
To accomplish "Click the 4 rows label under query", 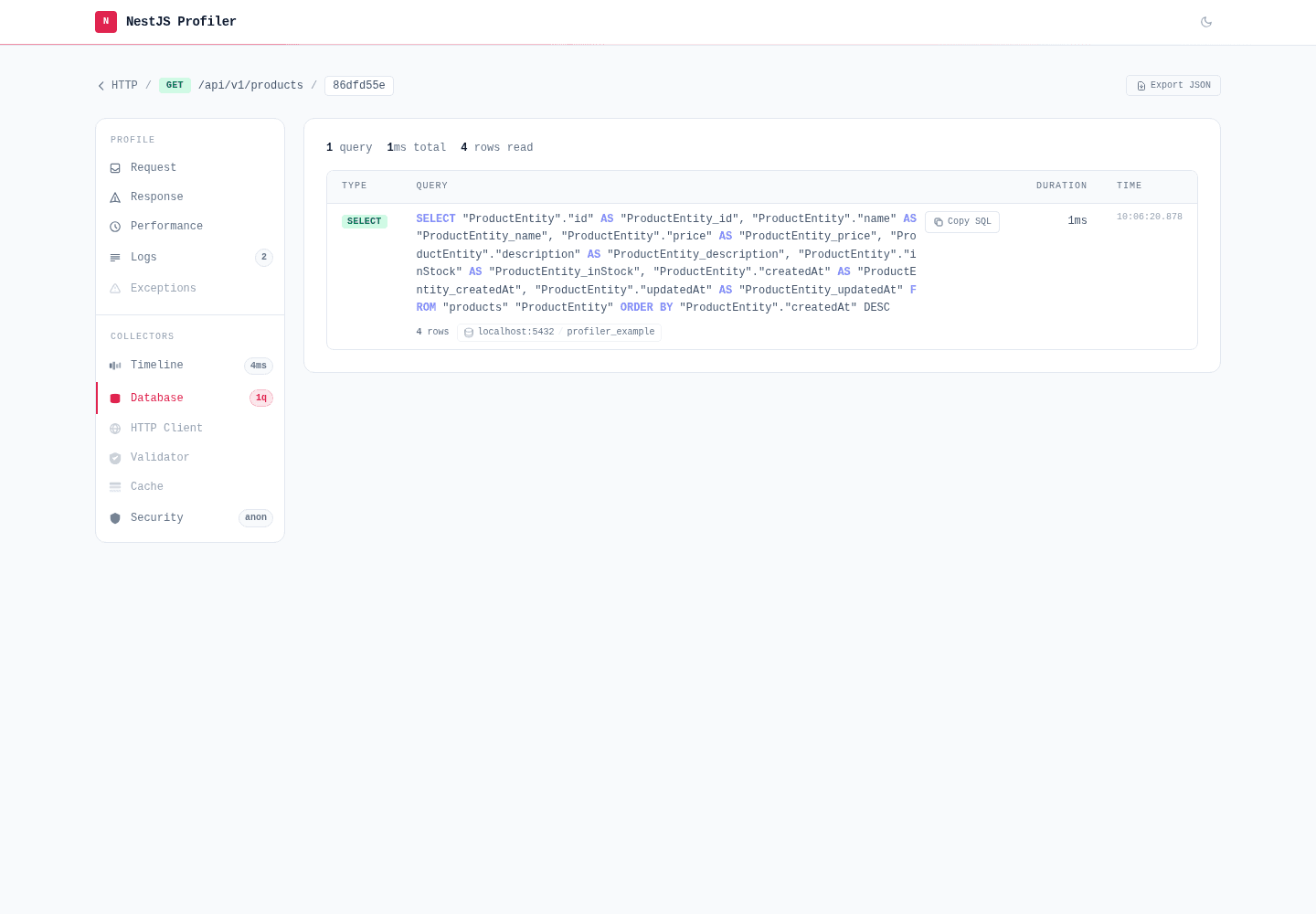I will (432, 333).
